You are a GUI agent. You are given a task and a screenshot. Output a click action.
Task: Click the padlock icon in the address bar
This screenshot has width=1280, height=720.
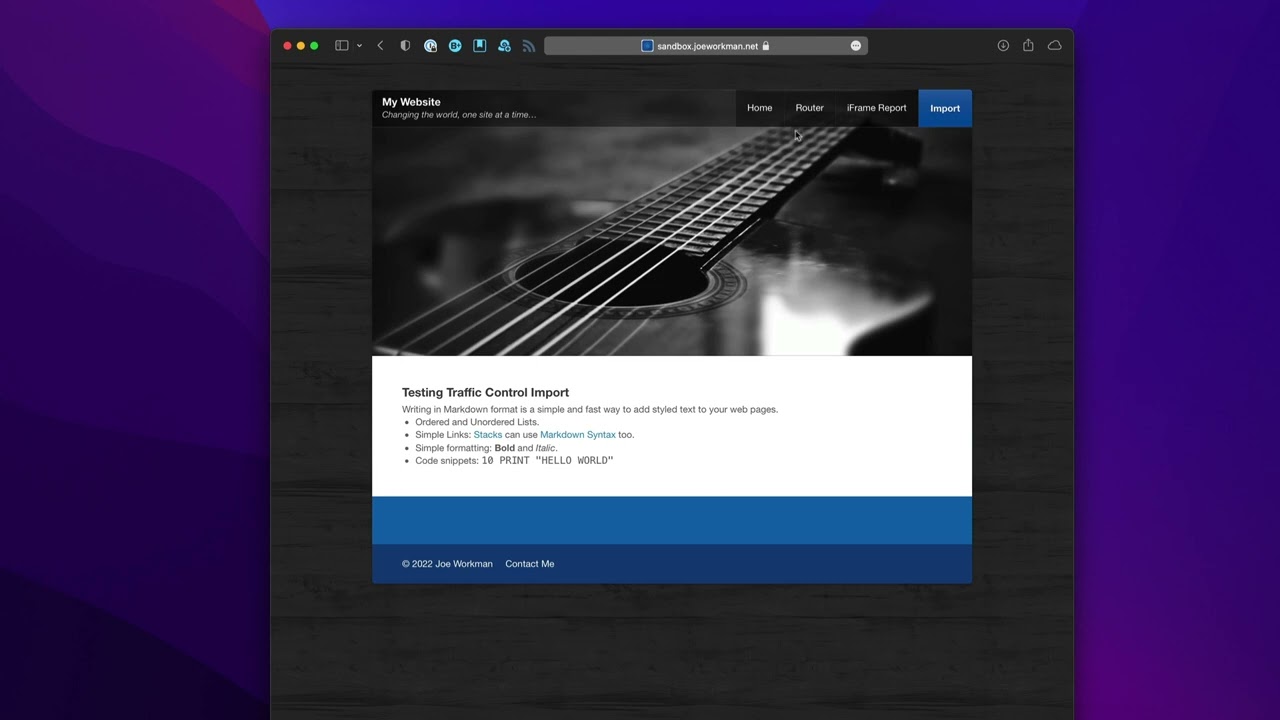(x=766, y=46)
